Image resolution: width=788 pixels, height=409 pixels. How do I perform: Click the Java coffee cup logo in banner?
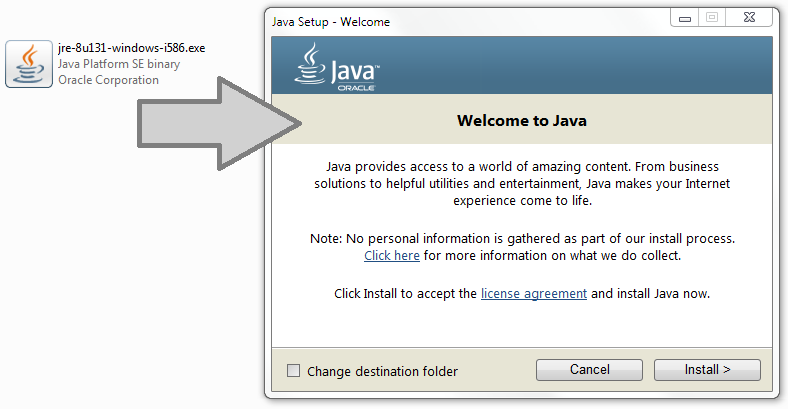[310, 63]
